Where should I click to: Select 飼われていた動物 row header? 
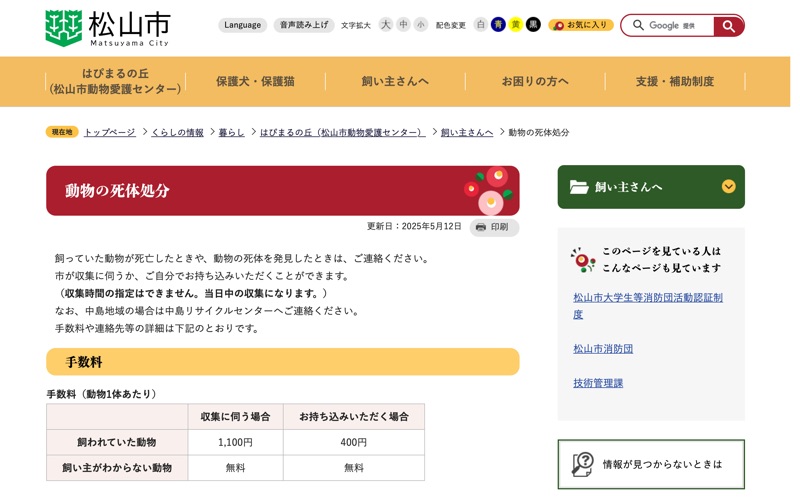[117, 442]
